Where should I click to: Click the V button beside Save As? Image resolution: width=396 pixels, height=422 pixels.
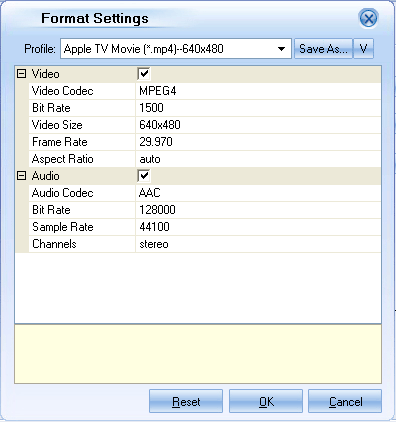pyautogui.click(x=363, y=49)
